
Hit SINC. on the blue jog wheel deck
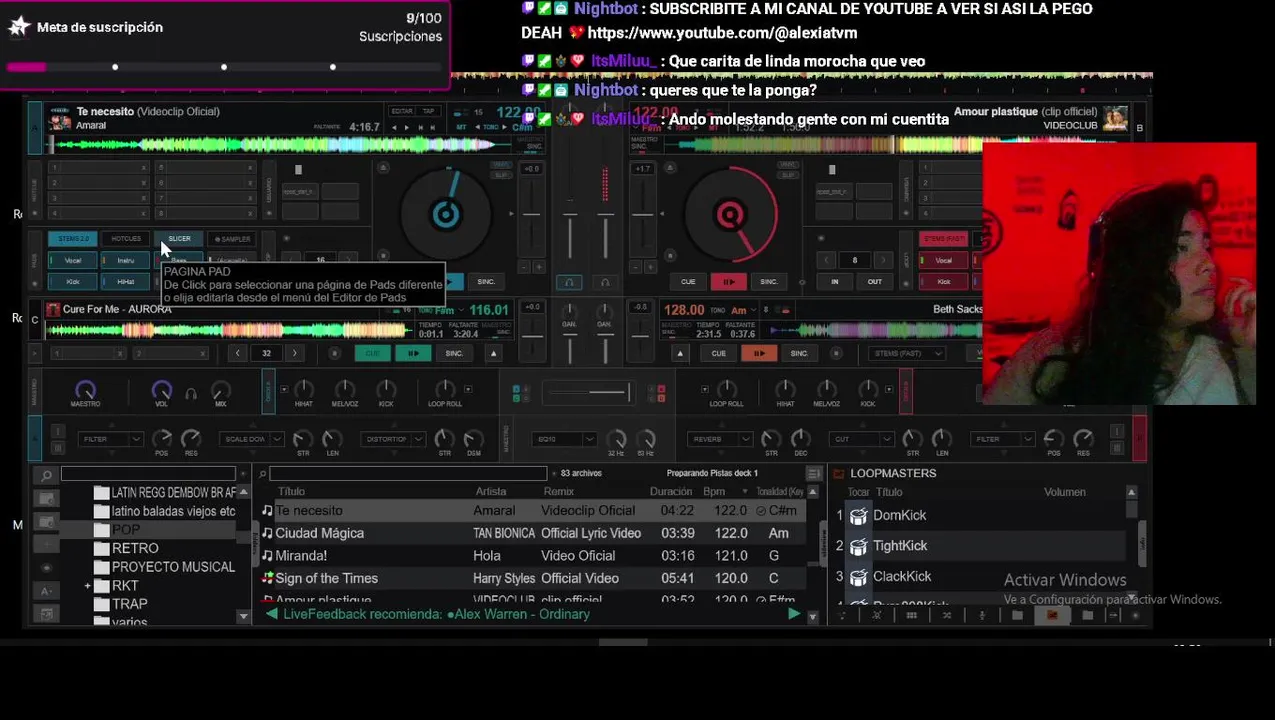pos(486,282)
